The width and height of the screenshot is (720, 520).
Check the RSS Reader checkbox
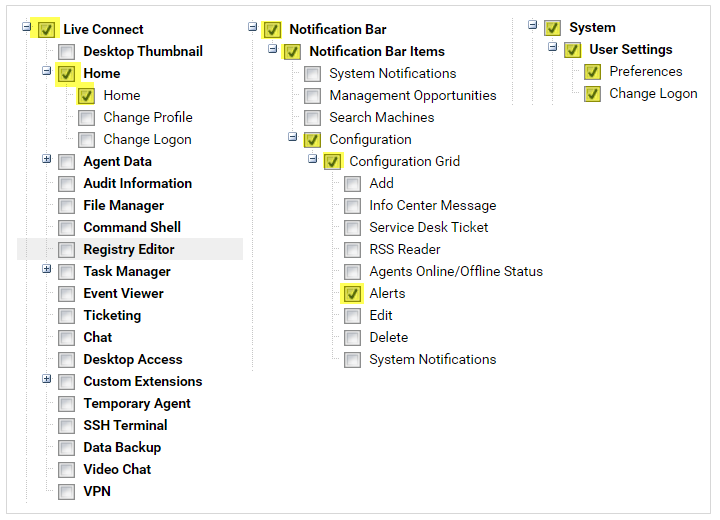pyautogui.click(x=352, y=250)
